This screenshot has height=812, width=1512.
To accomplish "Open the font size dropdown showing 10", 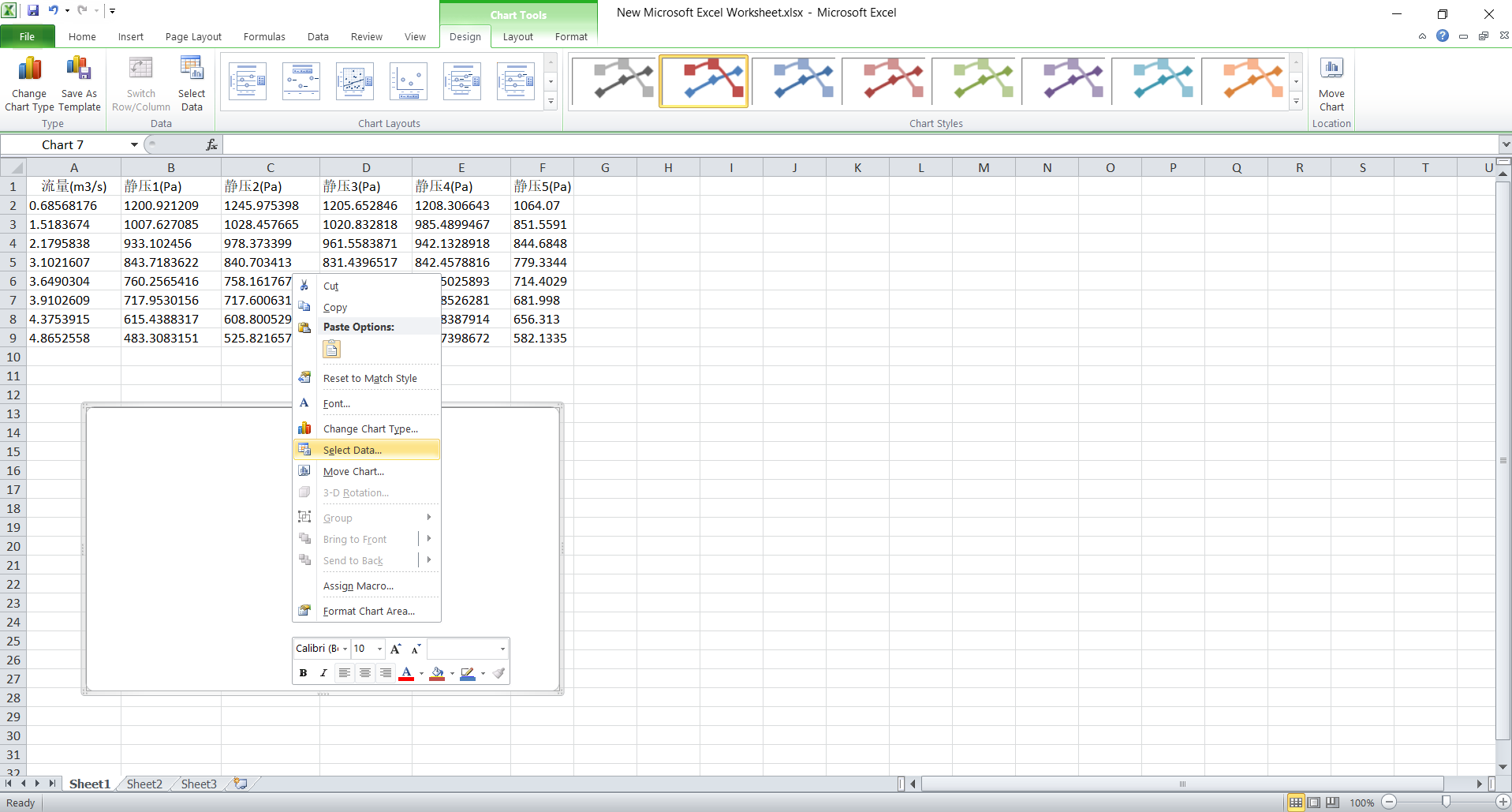I will coord(378,648).
